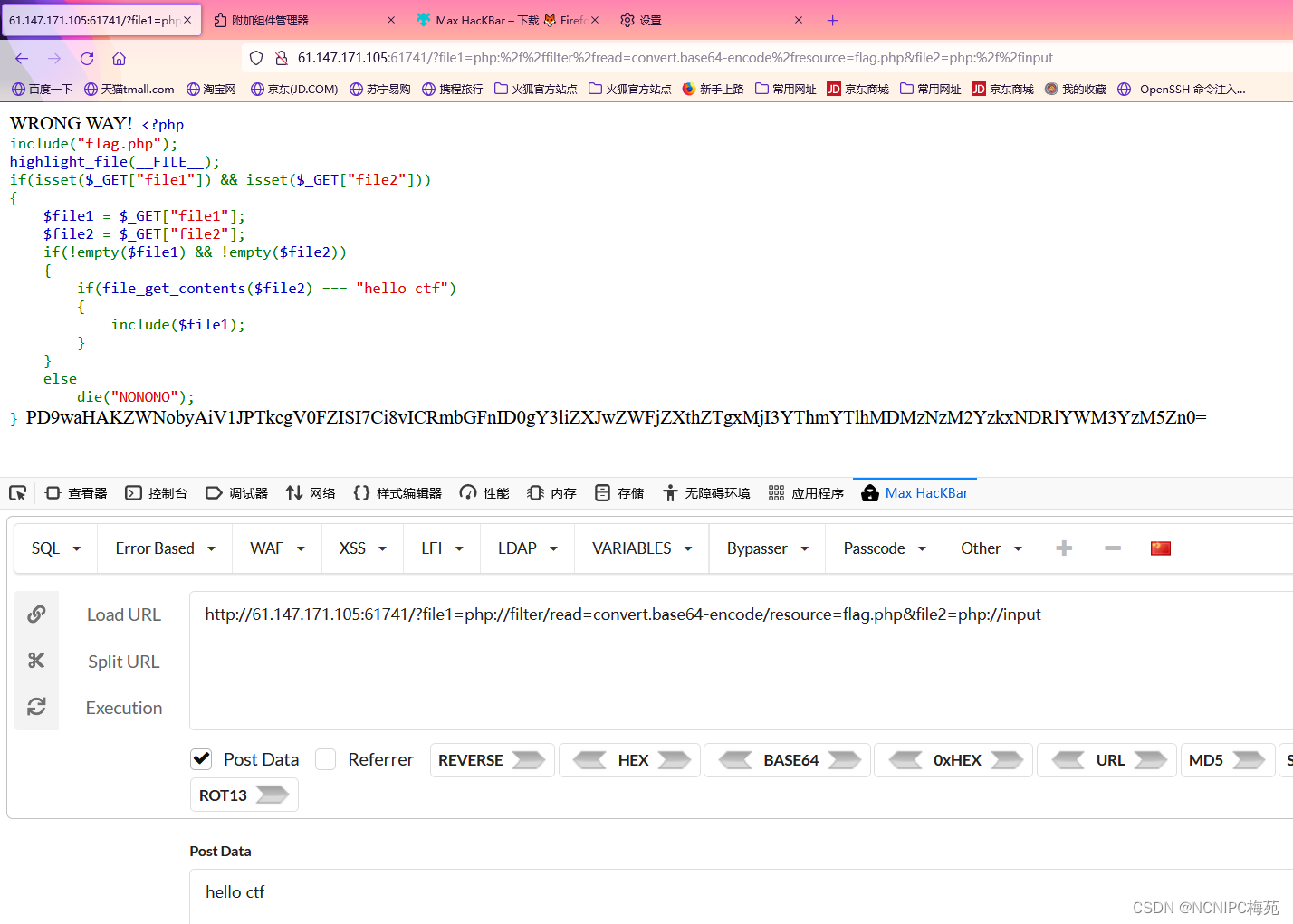1293x924 pixels.
Task: Expand the Error Based dropdown
Action: point(165,548)
